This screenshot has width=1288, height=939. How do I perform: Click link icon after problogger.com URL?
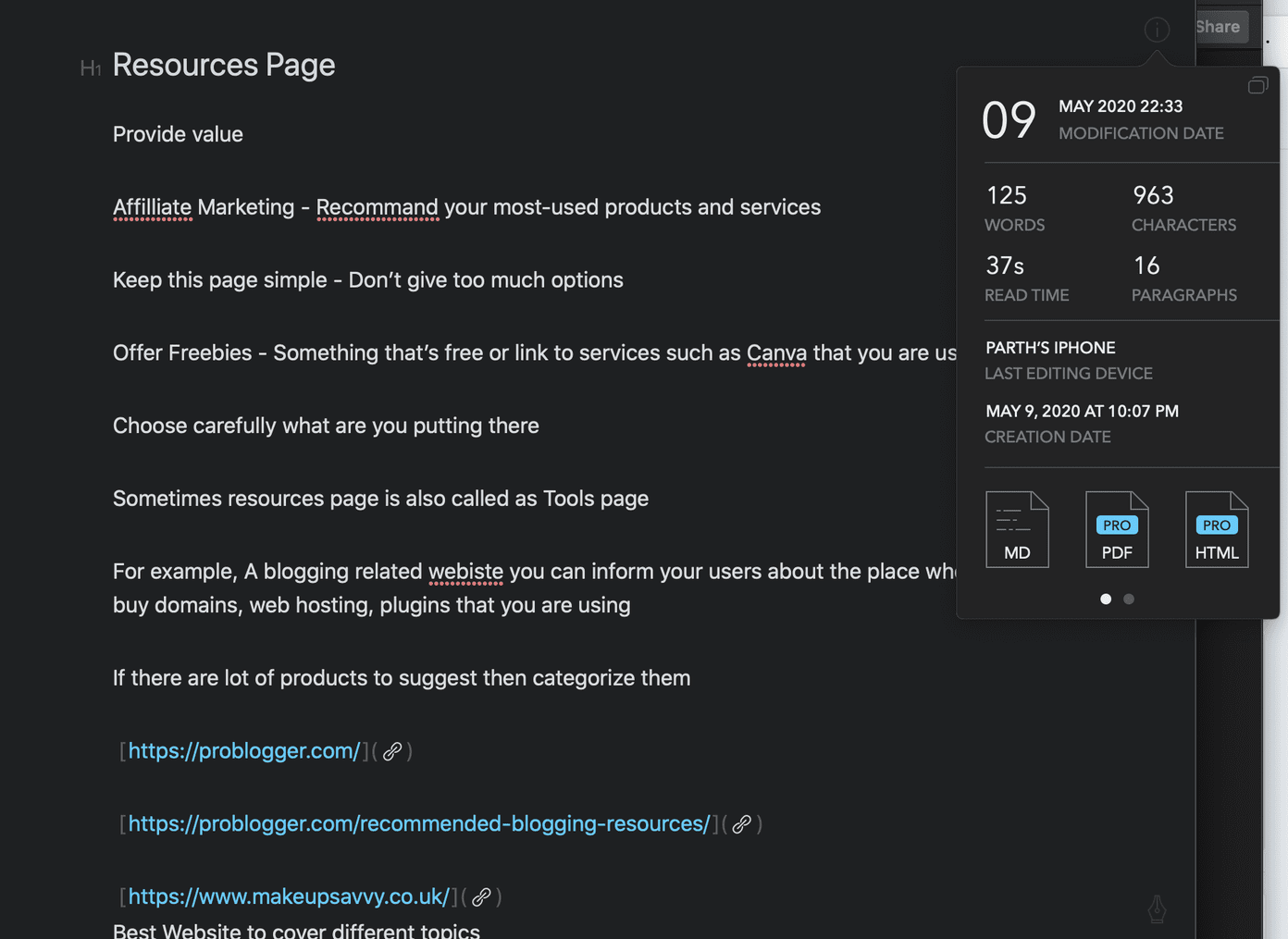pos(392,751)
